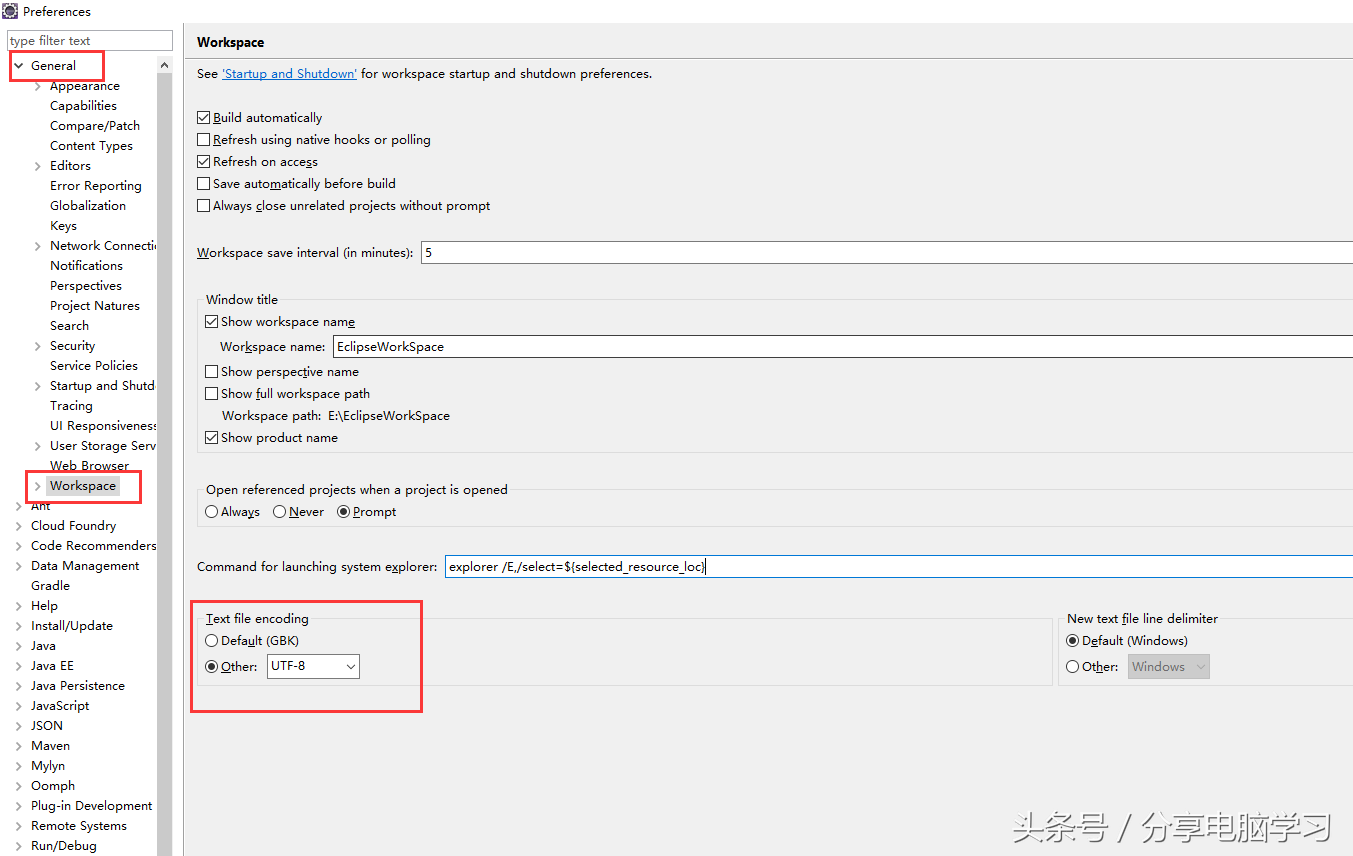Select the Always radio button

click(212, 512)
